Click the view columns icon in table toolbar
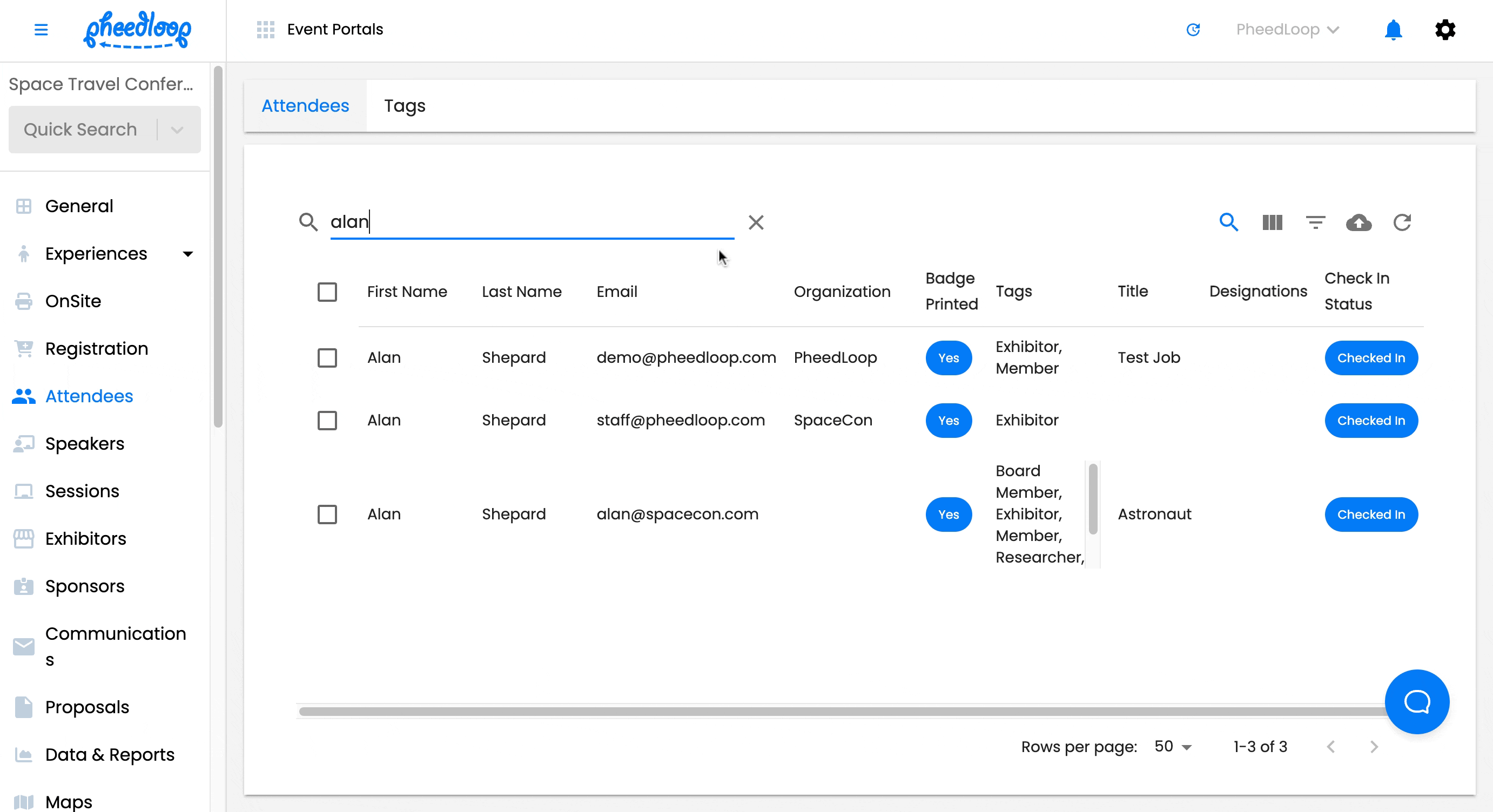The height and width of the screenshot is (812, 1493). (x=1272, y=222)
